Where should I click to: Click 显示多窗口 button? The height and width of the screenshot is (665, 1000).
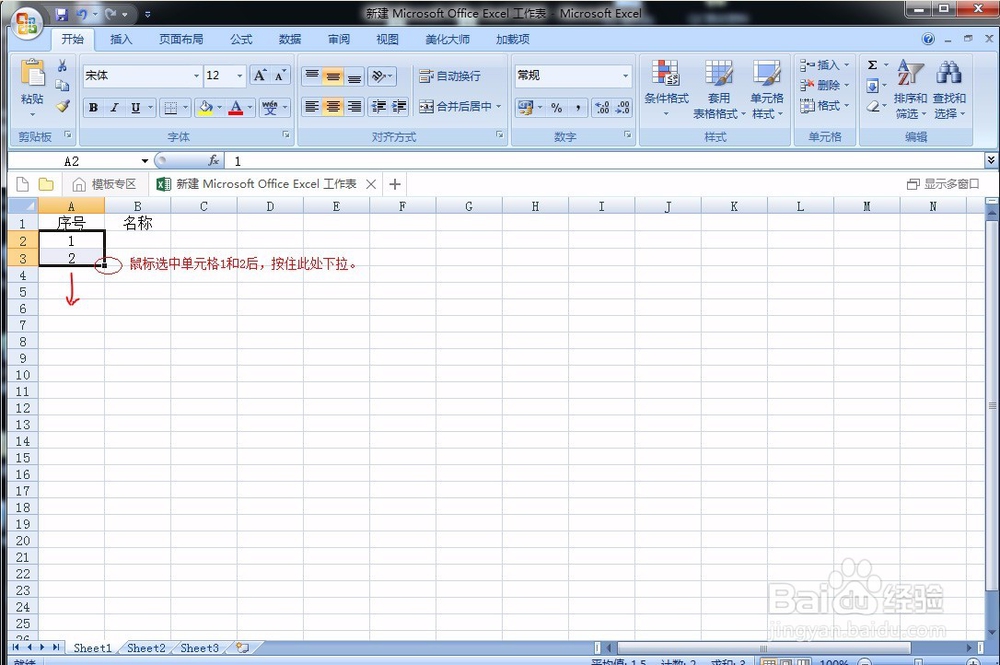943,184
